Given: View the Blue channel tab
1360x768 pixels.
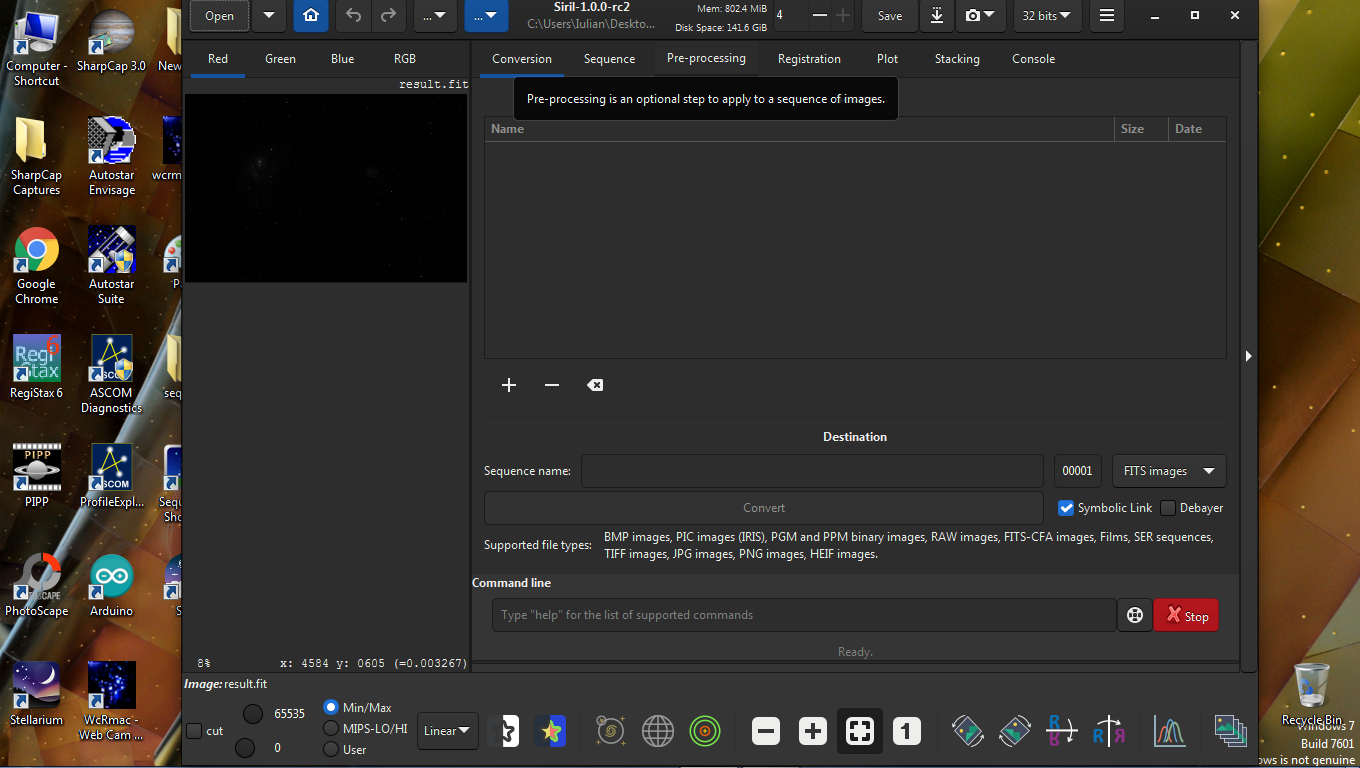Looking at the screenshot, I should (x=342, y=59).
